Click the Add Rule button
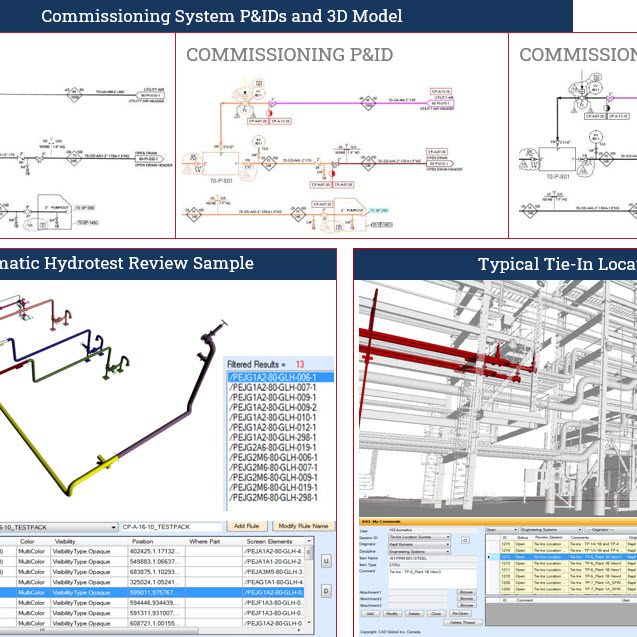The height and width of the screenshot is (637, 637). pyautogui.click(x=247, y=526)
